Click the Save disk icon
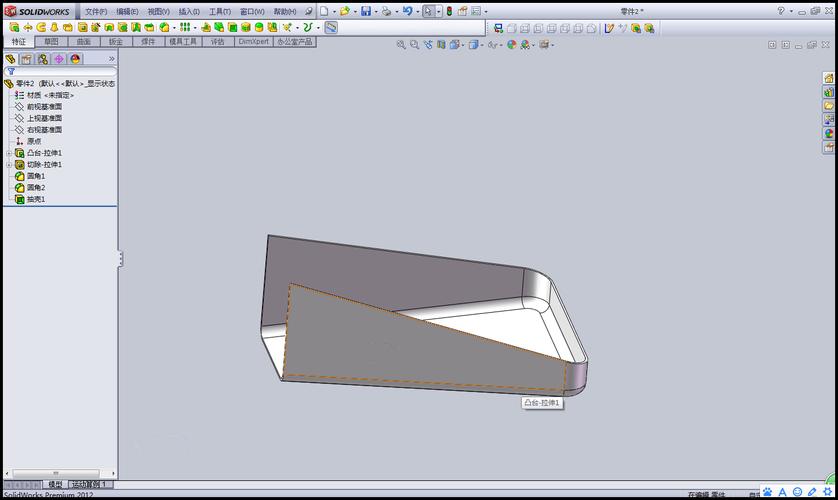Screen dimensions: 838x500 pos(366,11)
